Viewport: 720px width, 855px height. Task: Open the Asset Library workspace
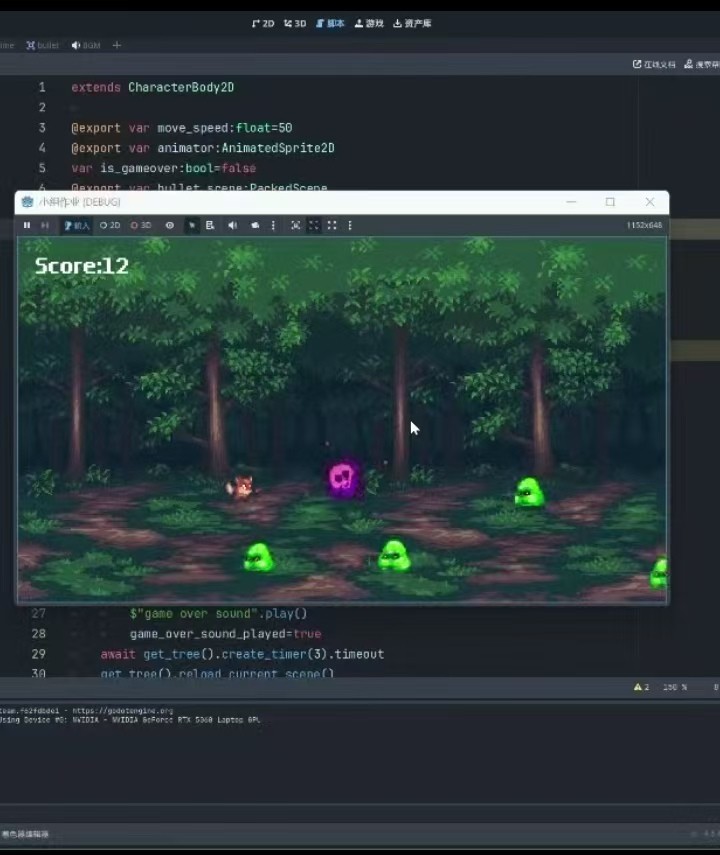(412, 23)
